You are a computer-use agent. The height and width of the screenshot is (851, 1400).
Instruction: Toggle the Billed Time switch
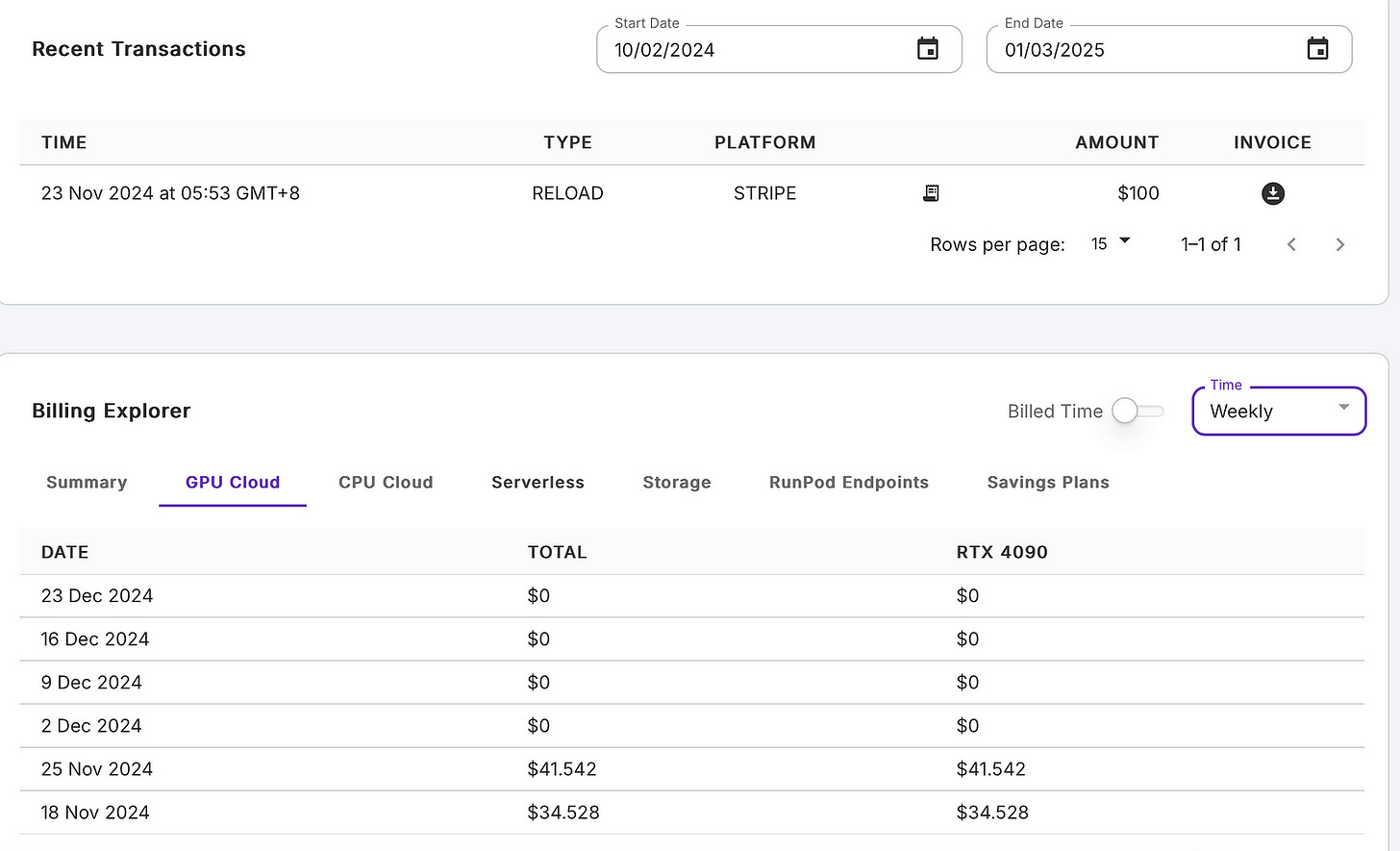click(x=1137, y=411)
